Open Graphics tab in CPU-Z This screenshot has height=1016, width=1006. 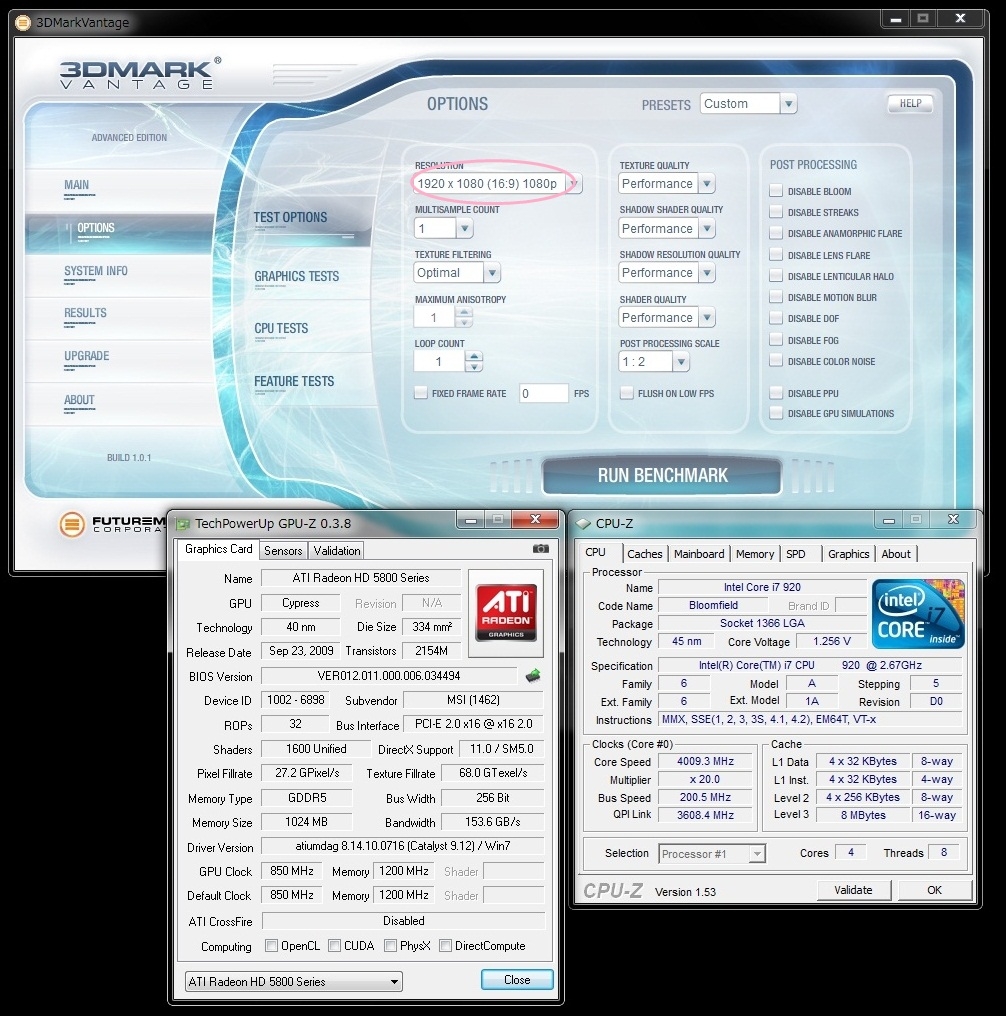click(x=849, y=554)
